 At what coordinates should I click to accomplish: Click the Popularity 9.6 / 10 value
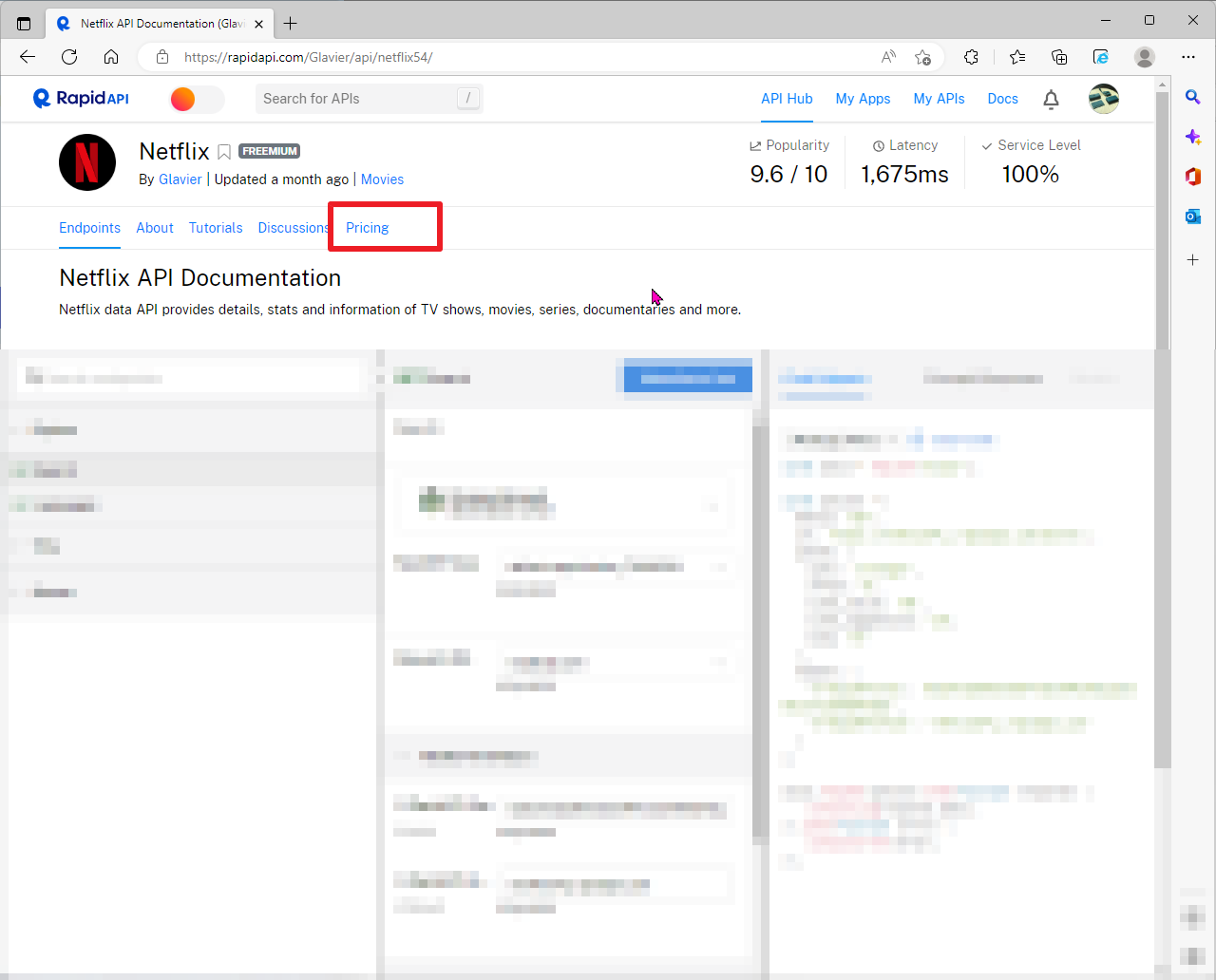click(788, 175)
